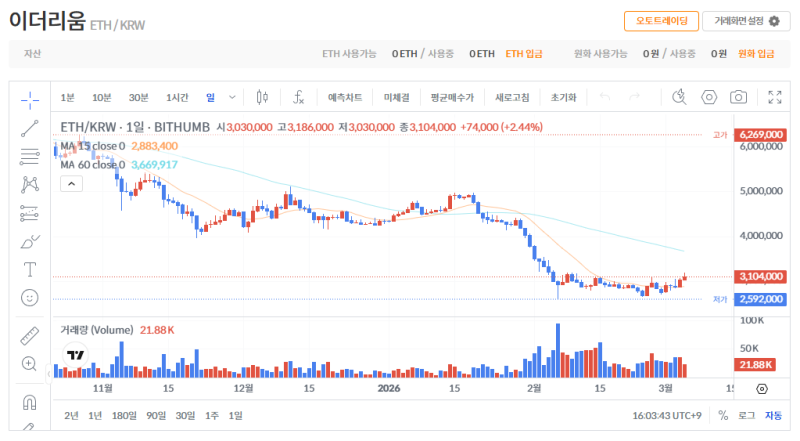This screenshot has width=800, height=441.
Task: Click the 2,592,000 low price label
Action: [x=761, y=299]
